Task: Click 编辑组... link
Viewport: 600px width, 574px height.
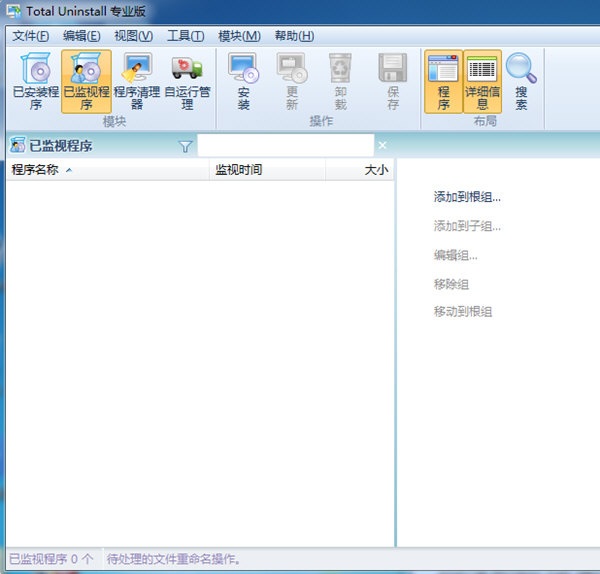Action: pos(455,255)
